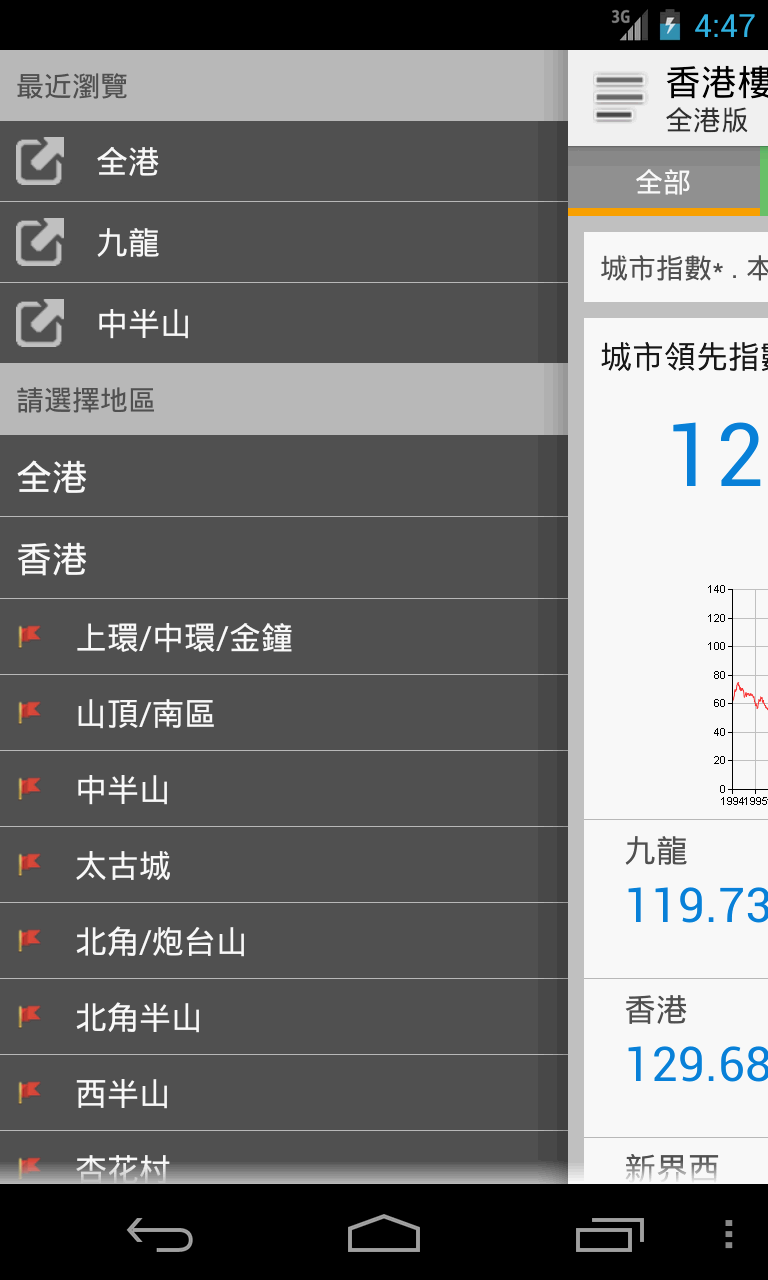Viewport: 768px width, 1280px height.
Task: Choose 太古城 district
Action: point(284,865)
